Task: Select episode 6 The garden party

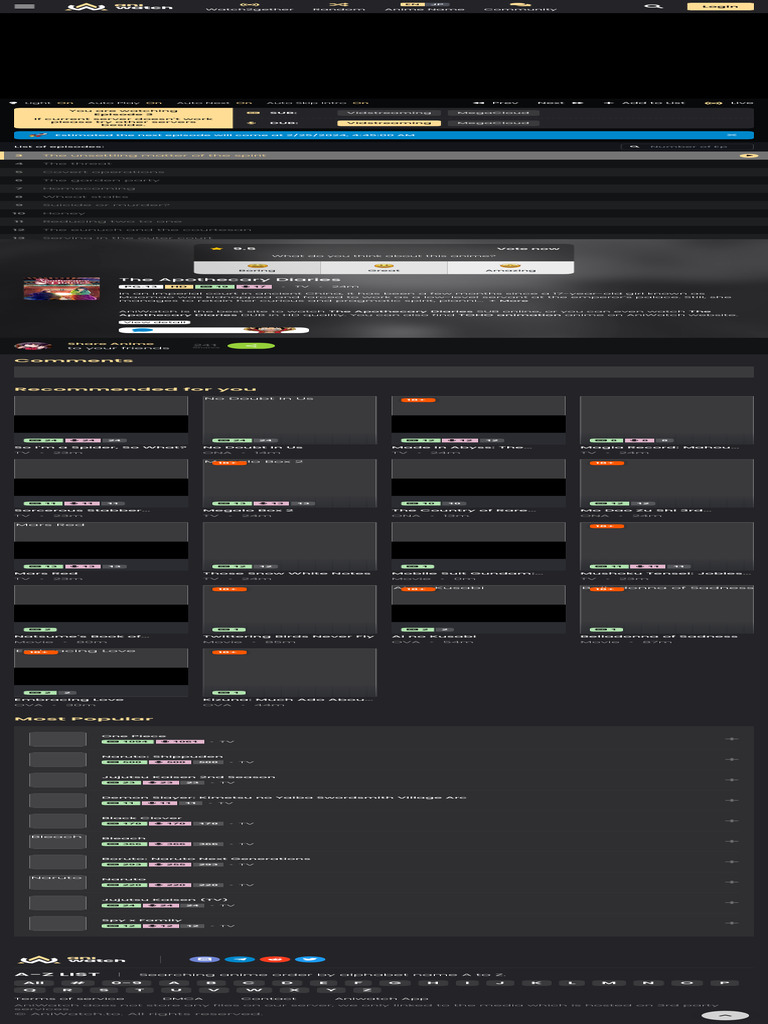Action: (x=384, y=180)
